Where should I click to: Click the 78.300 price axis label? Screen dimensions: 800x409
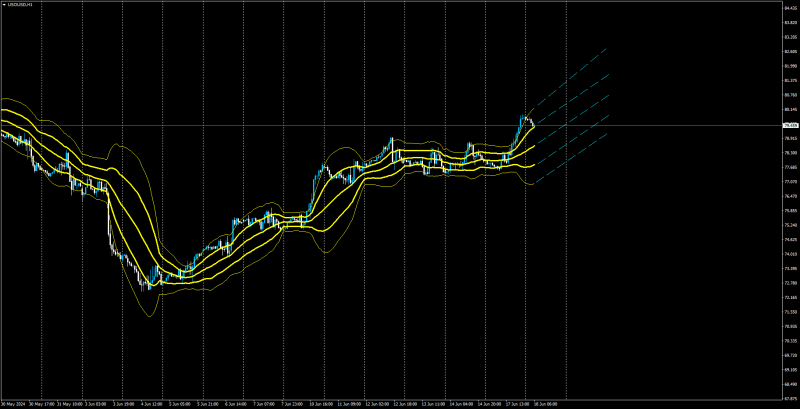[791, 153]
